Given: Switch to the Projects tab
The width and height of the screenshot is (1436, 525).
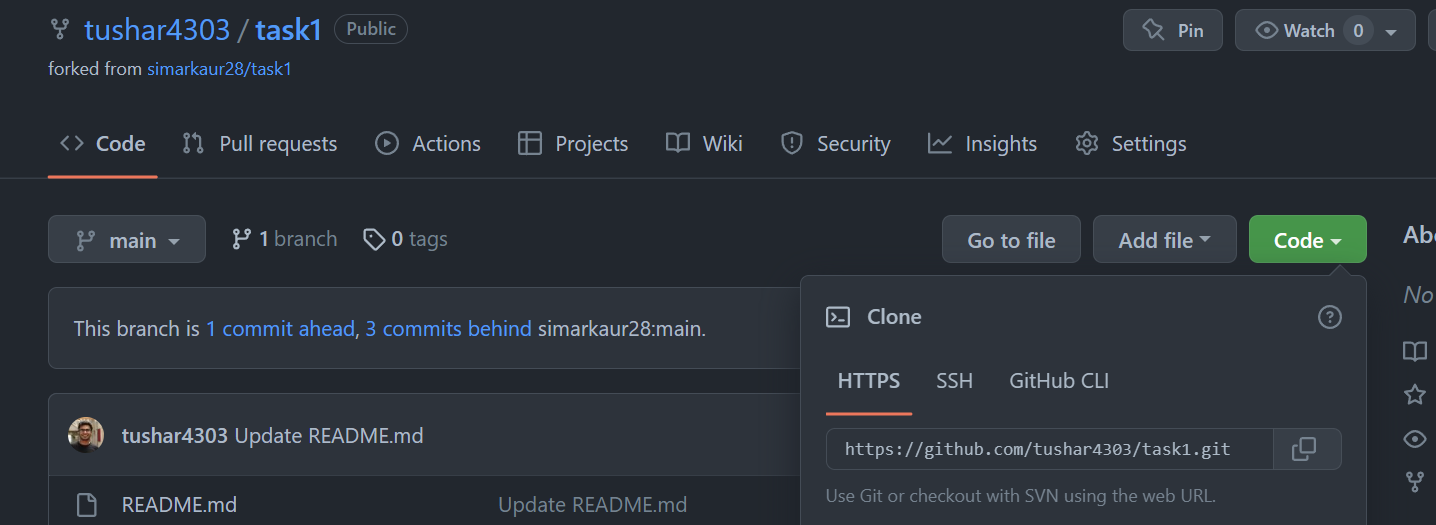Looking at the screenshot, I should tap(573, 144).
